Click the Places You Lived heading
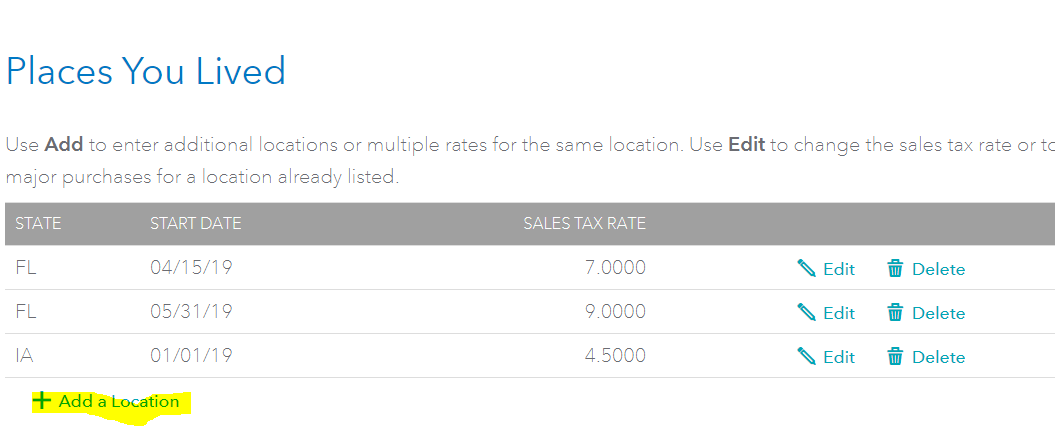Image resolution: width=1055 pixels, height=444 pixels. (146, 72)
